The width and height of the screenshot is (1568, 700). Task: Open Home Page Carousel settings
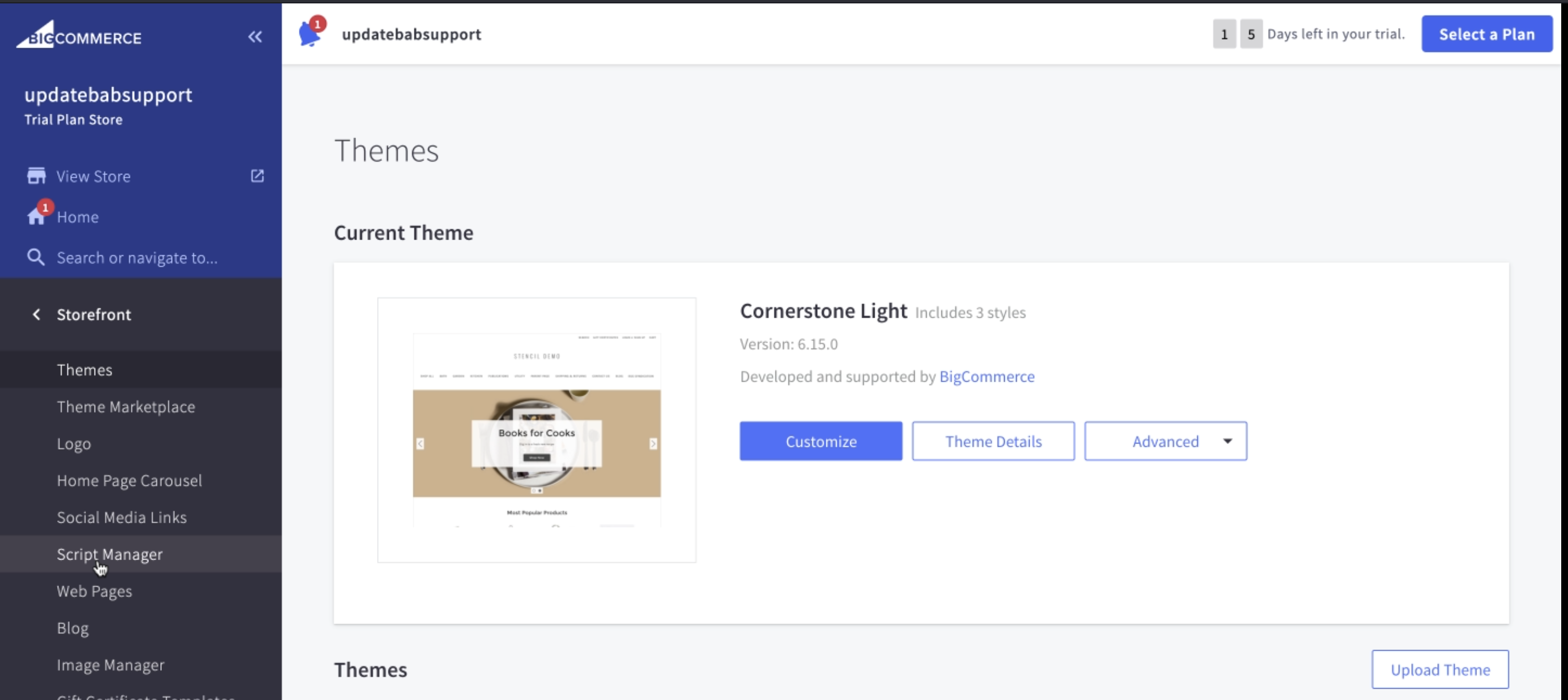(129, 481)
